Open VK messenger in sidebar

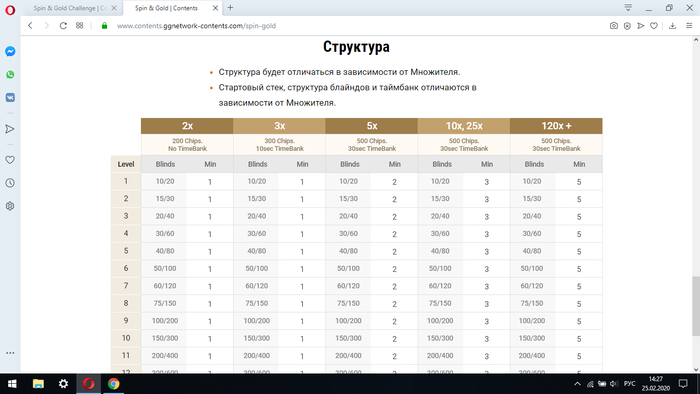pyautogui.click(x=10, y=97)
